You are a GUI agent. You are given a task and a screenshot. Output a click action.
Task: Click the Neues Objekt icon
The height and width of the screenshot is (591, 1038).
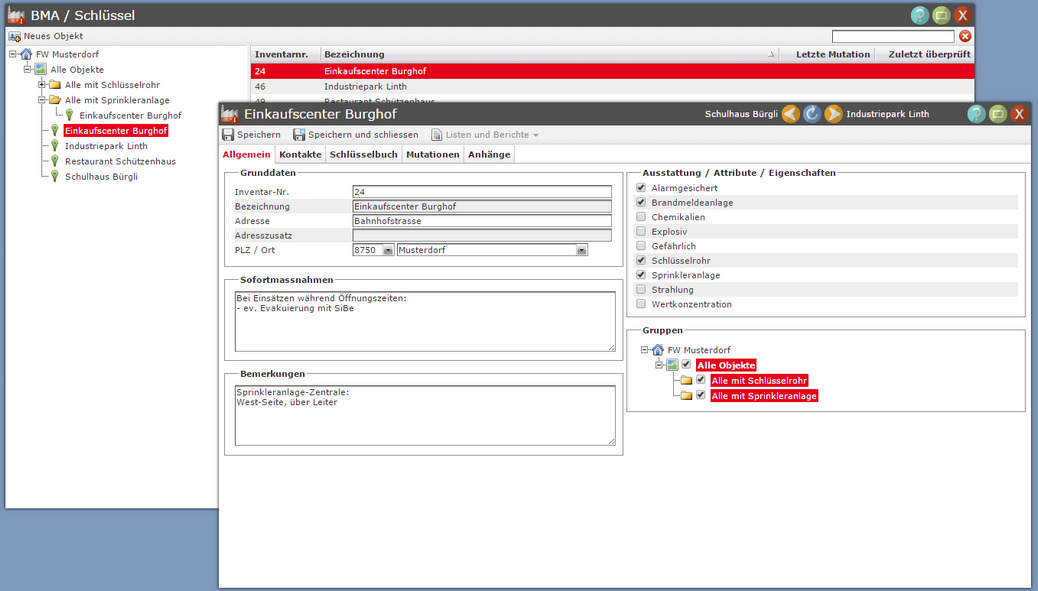coord(14,36)
